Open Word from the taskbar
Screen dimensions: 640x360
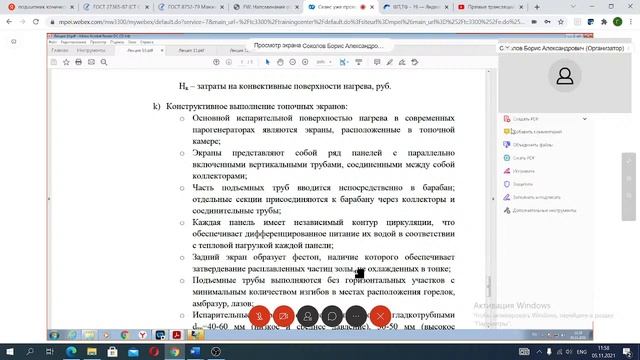pyautogui.click(x=195, y=351)
